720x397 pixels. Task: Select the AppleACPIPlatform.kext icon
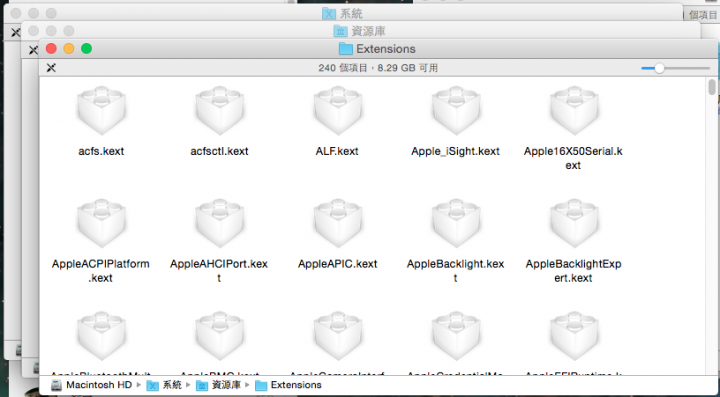coord(101,223)
